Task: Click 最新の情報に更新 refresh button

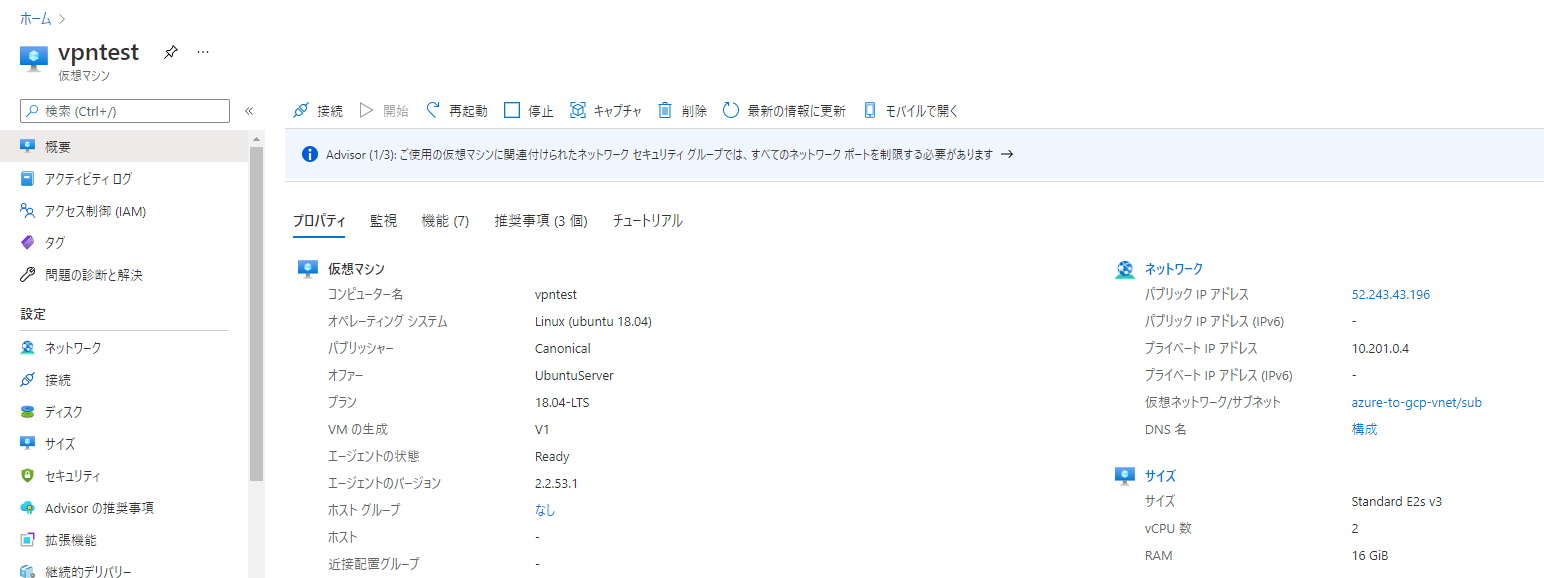Action: click(x=784, y=111)
